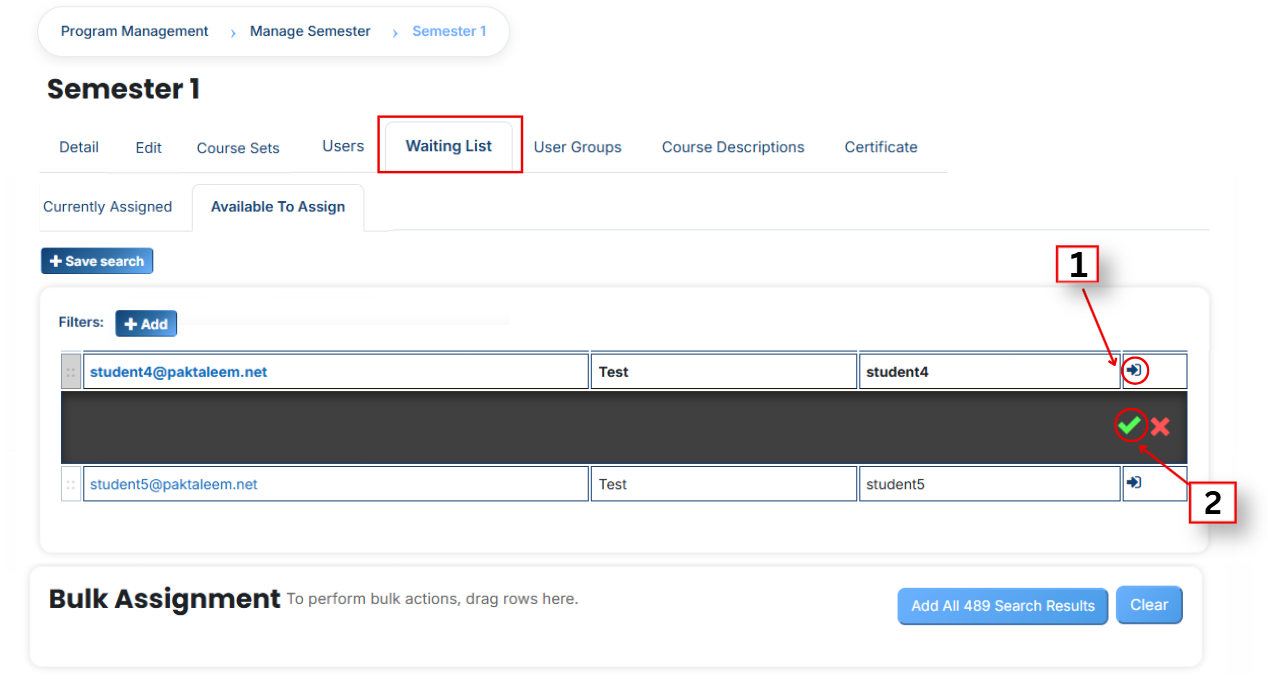Clear the bulk assignment list
1268x679 pixels.
click(x=1149, y=605)
